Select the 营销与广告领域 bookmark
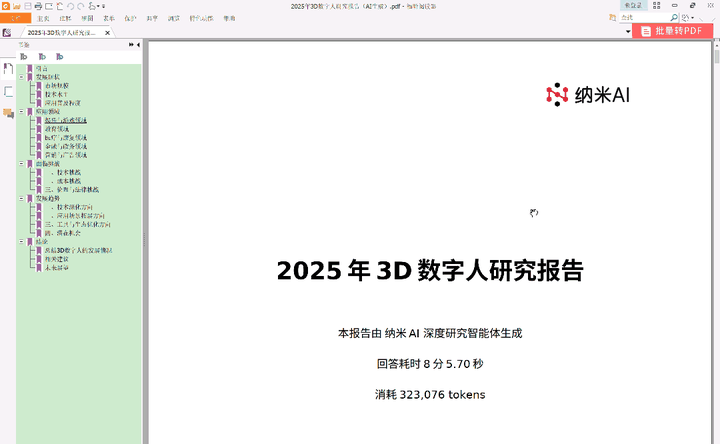Screen dimensions: 720x444 pyautogui.click(x=66, y=155)
